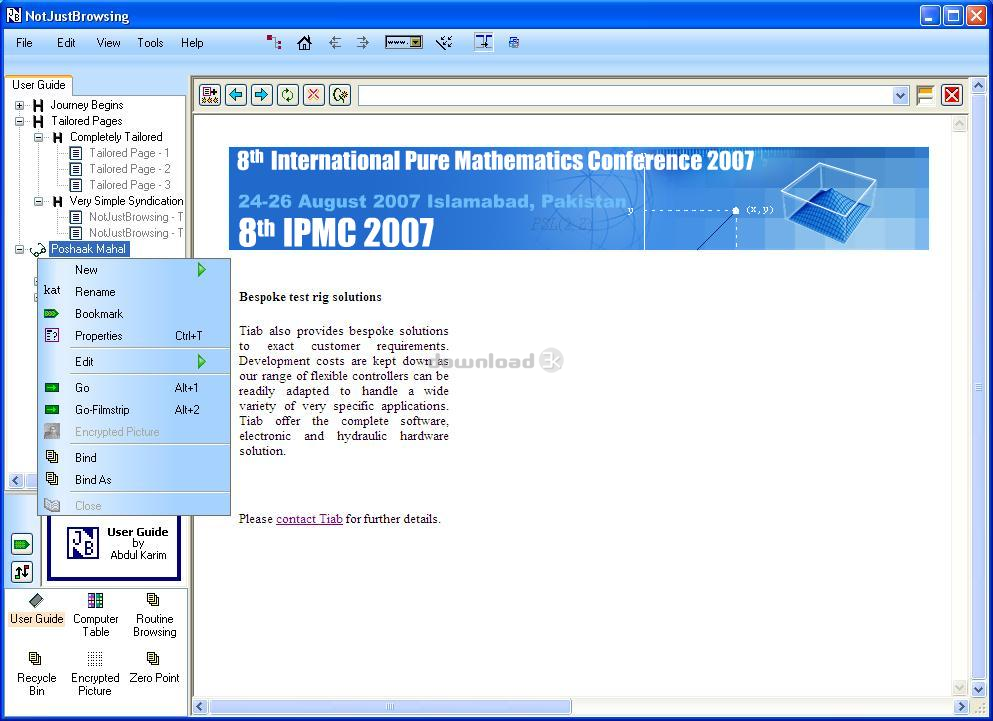
Task: Click the up-down arrows button in left panel
Action: [x=22, y=572]
